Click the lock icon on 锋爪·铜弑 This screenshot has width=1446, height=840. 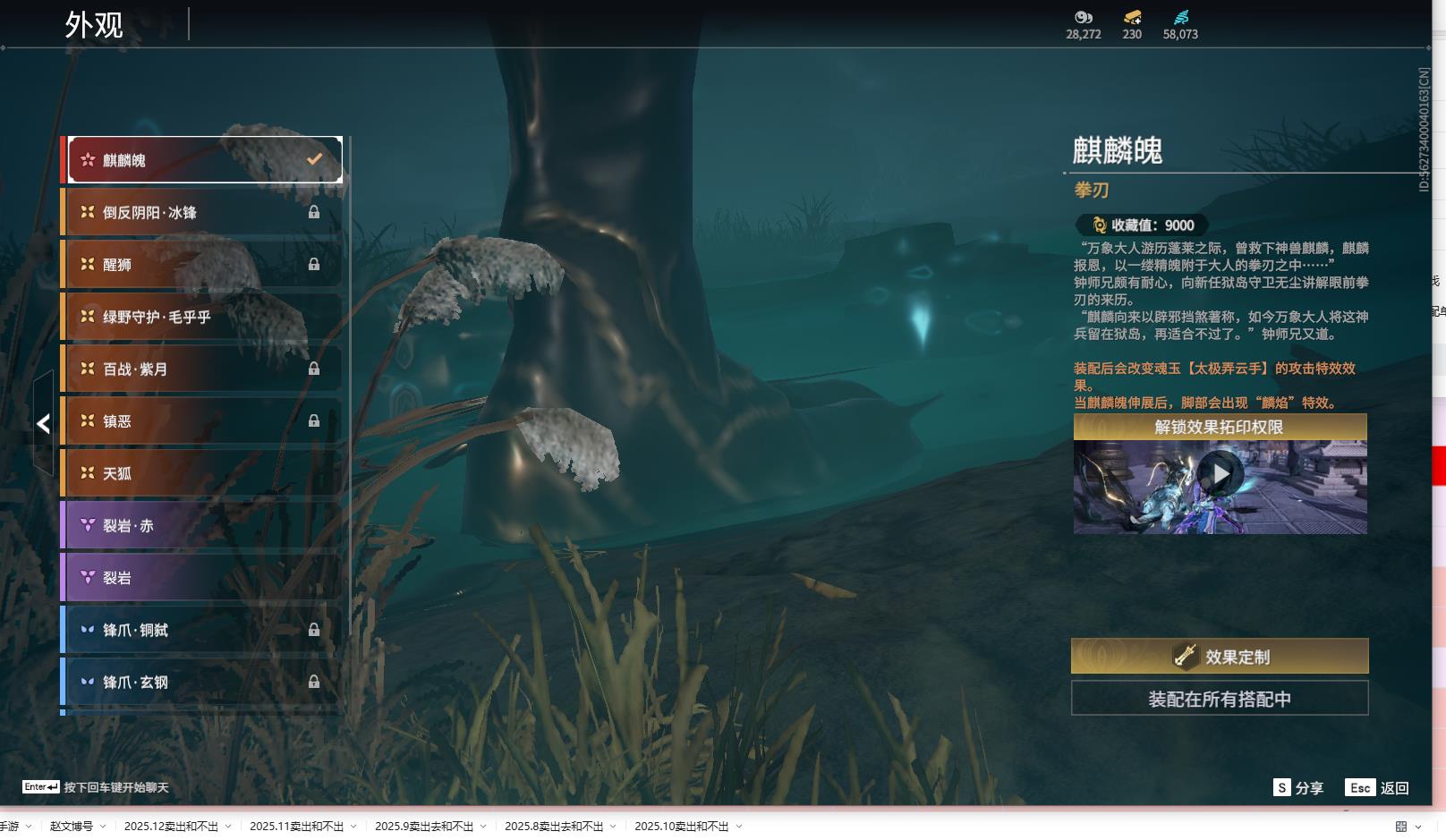pos(314,629)
